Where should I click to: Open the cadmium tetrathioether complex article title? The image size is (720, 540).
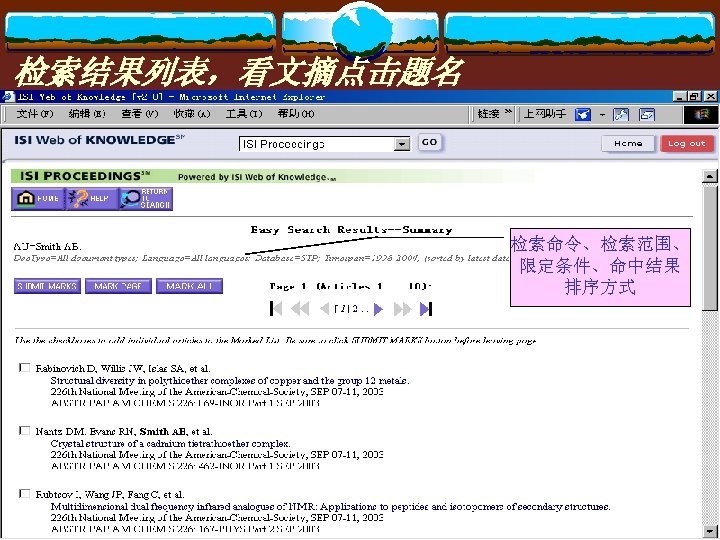170,444
